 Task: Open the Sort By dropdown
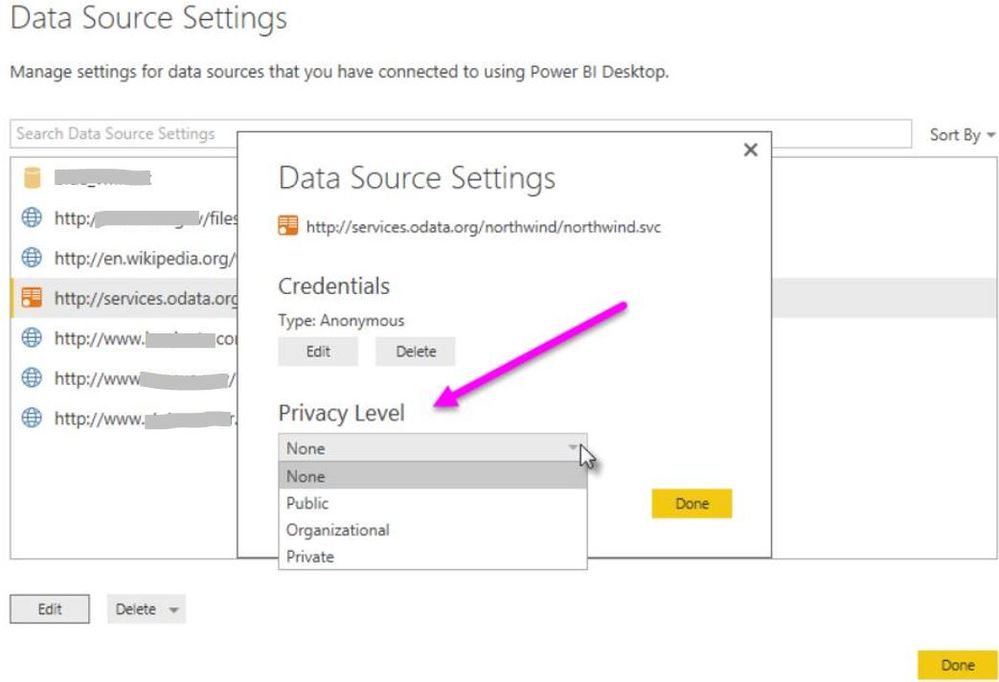962,135
